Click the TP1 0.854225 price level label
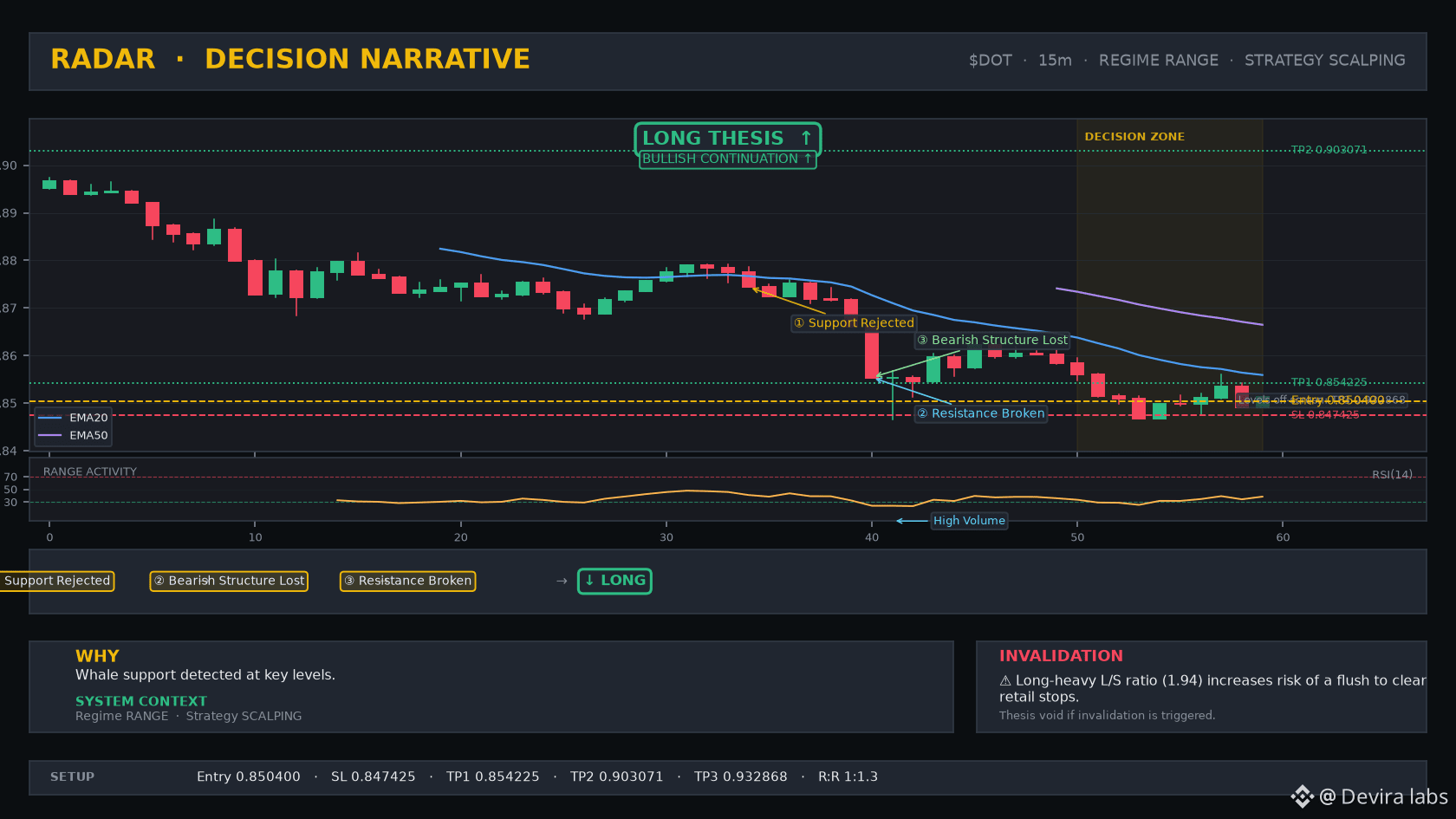This screenshot has width=1456, height=819. (1329, 382)
